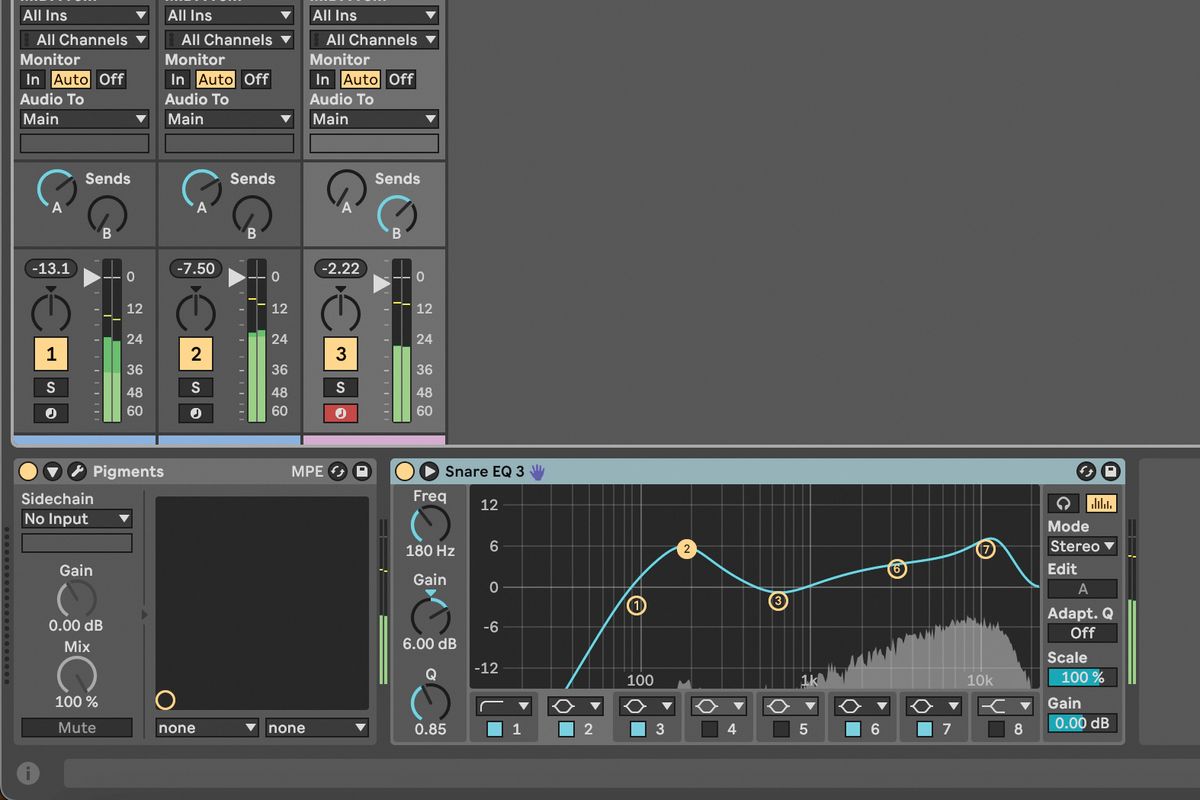Enable audition mode with EQ headphone icon

(x=1063, y=503)
